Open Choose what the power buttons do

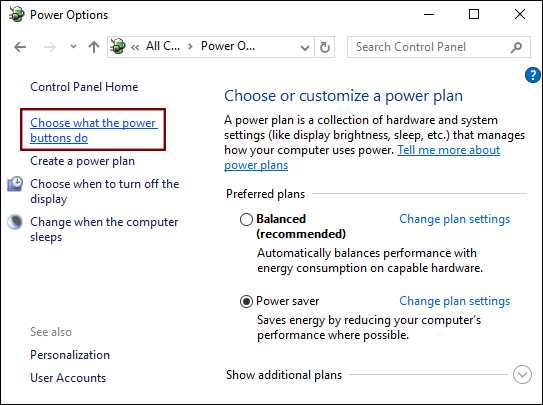coord(94,130)
